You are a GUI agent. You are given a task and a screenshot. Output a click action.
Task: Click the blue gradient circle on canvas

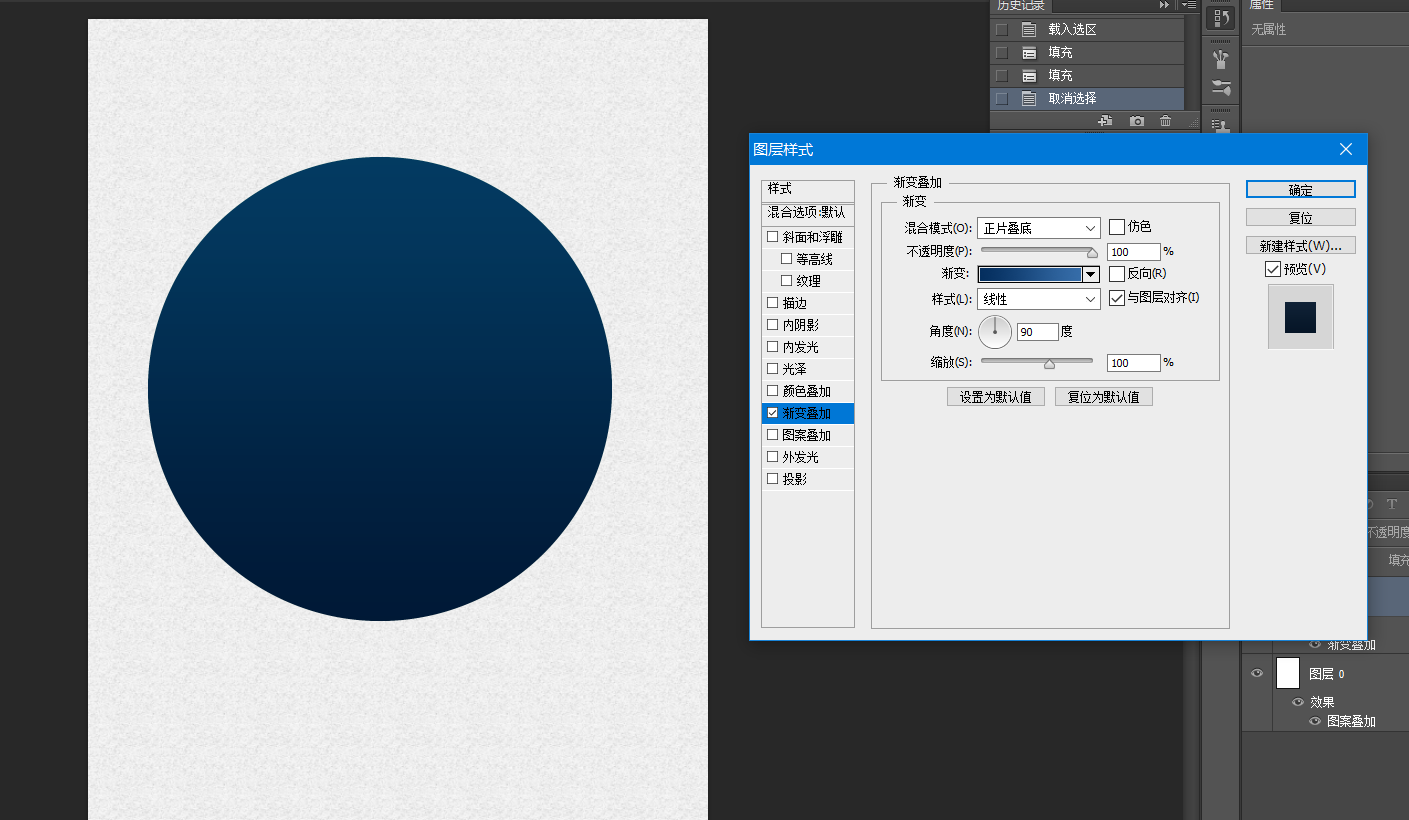point(380,389)
